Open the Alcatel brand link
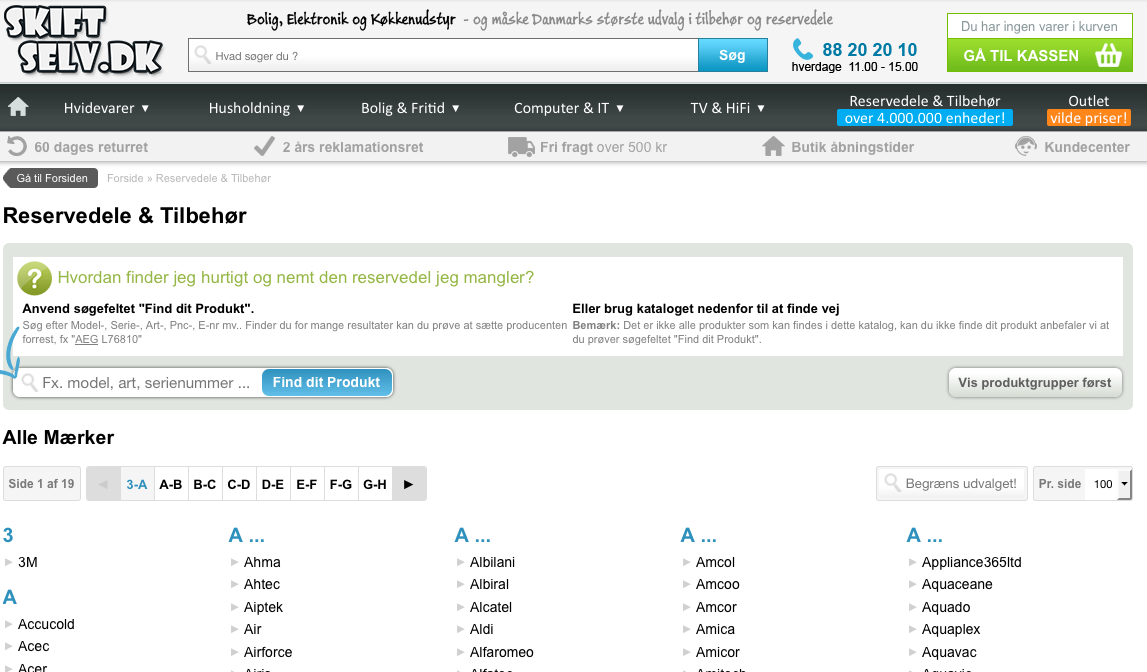 click(490, 607)
